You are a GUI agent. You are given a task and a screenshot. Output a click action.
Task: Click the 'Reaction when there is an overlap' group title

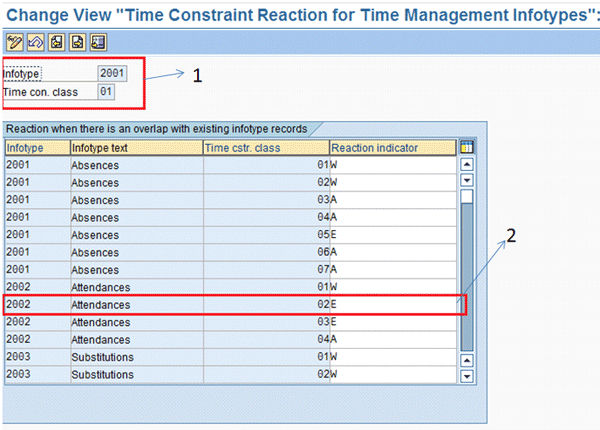pos(157,129)
